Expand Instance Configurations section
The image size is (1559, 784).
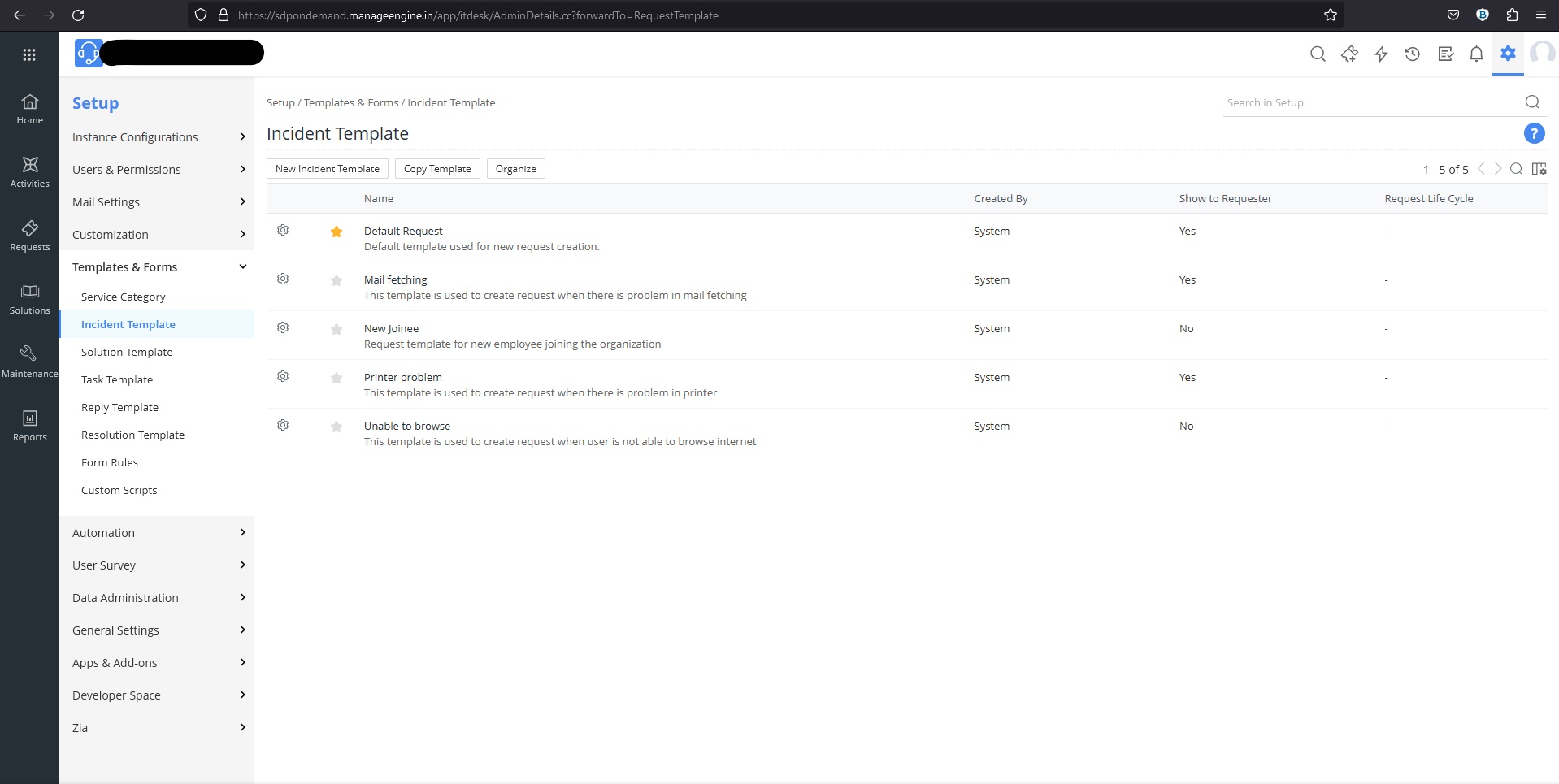159,137
